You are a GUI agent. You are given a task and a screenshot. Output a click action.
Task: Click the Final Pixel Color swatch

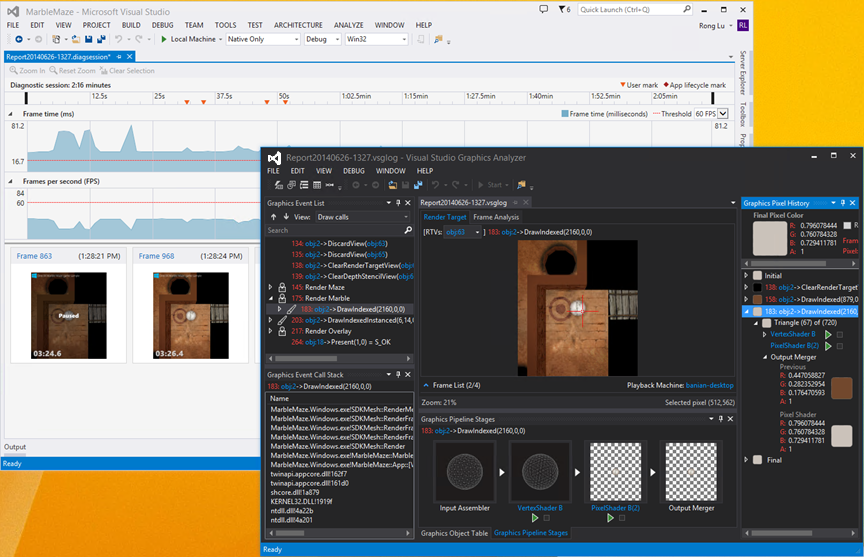coord(769,238)
